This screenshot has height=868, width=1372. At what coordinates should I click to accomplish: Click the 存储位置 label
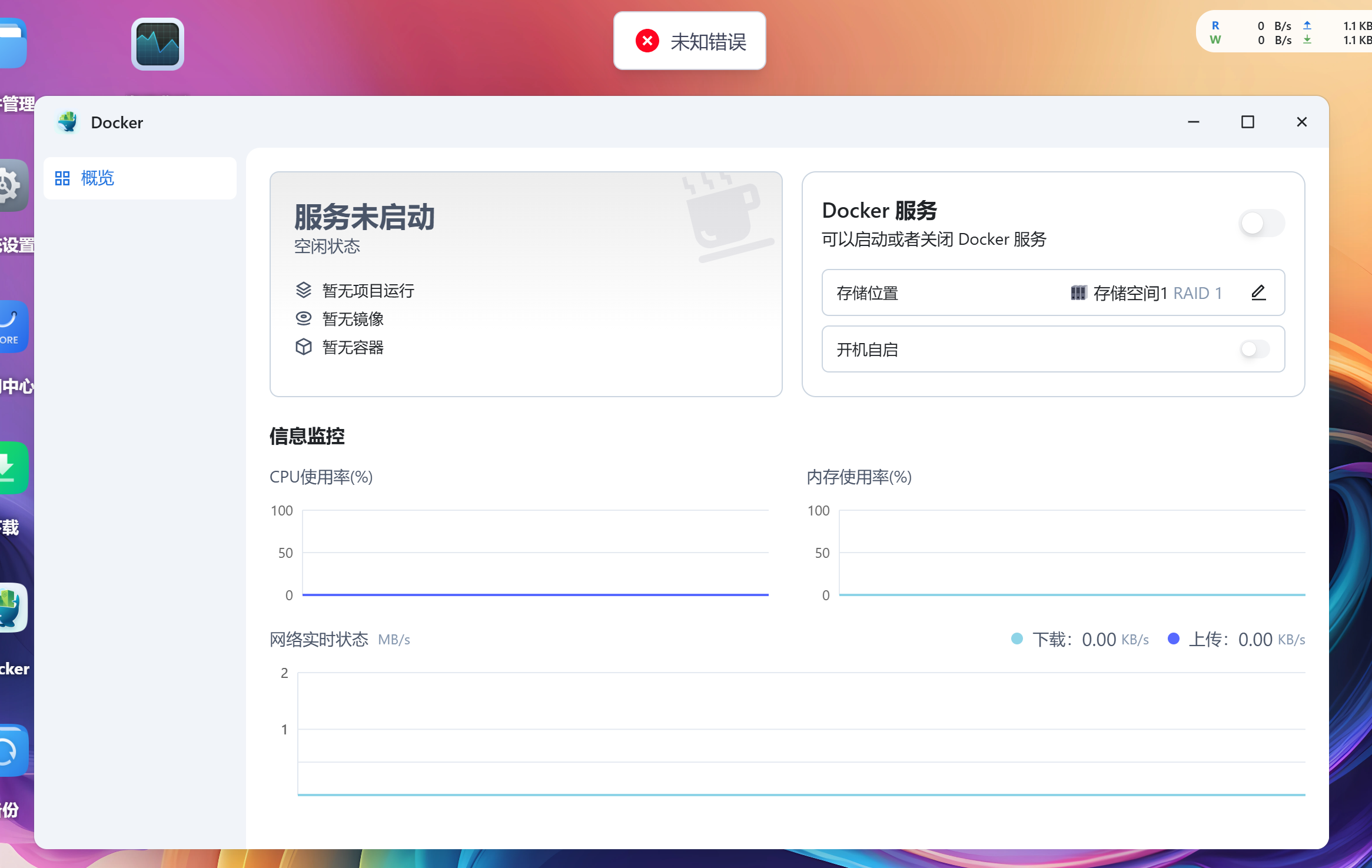[868, 293]
